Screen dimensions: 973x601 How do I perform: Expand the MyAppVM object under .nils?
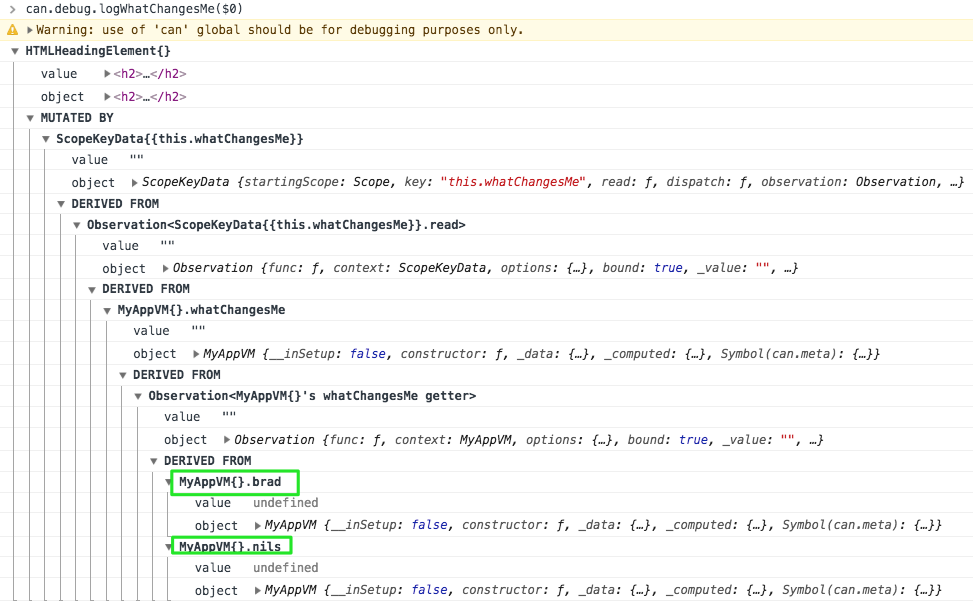(258, 590)
